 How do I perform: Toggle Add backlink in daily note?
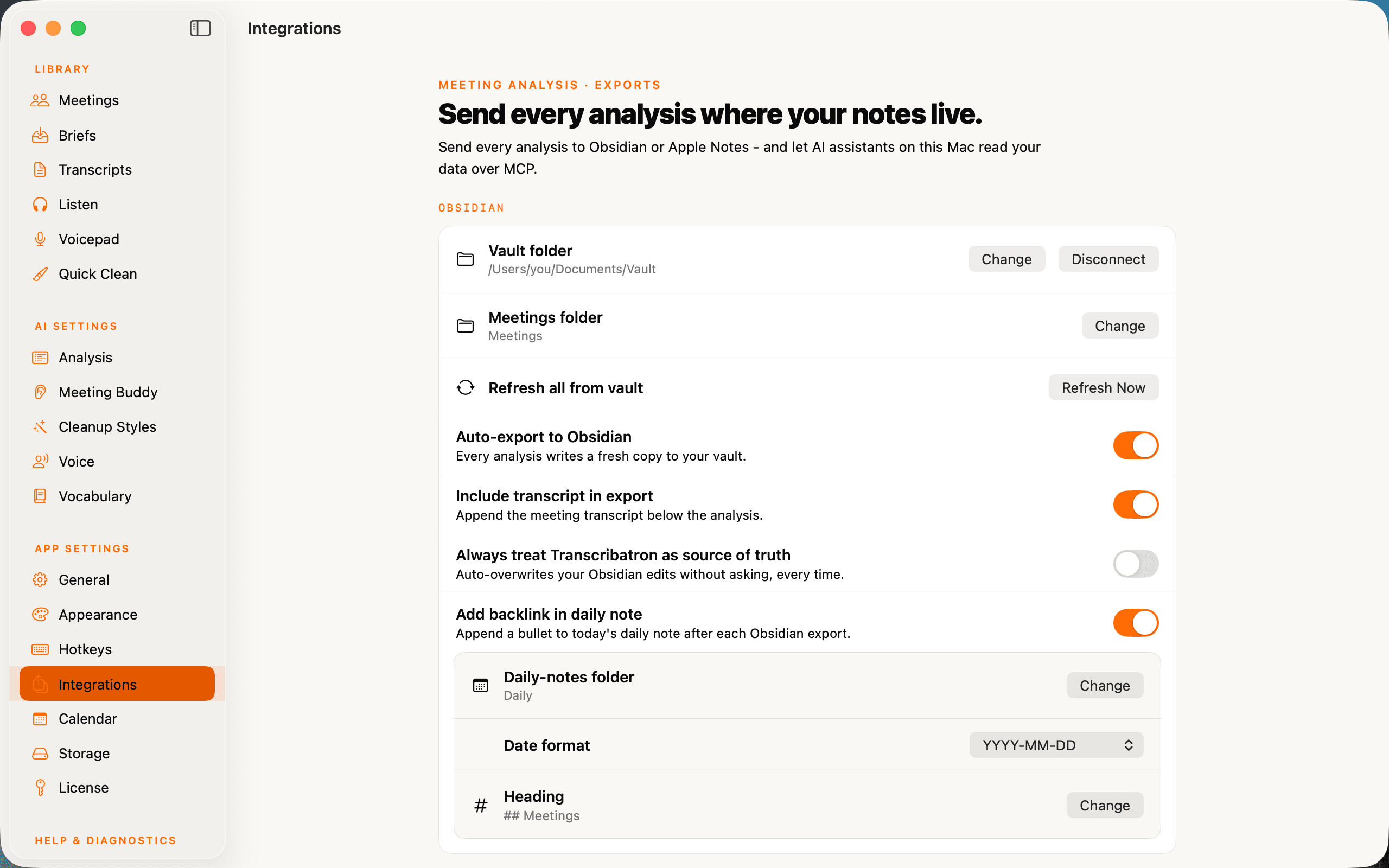click(1136, 623)
